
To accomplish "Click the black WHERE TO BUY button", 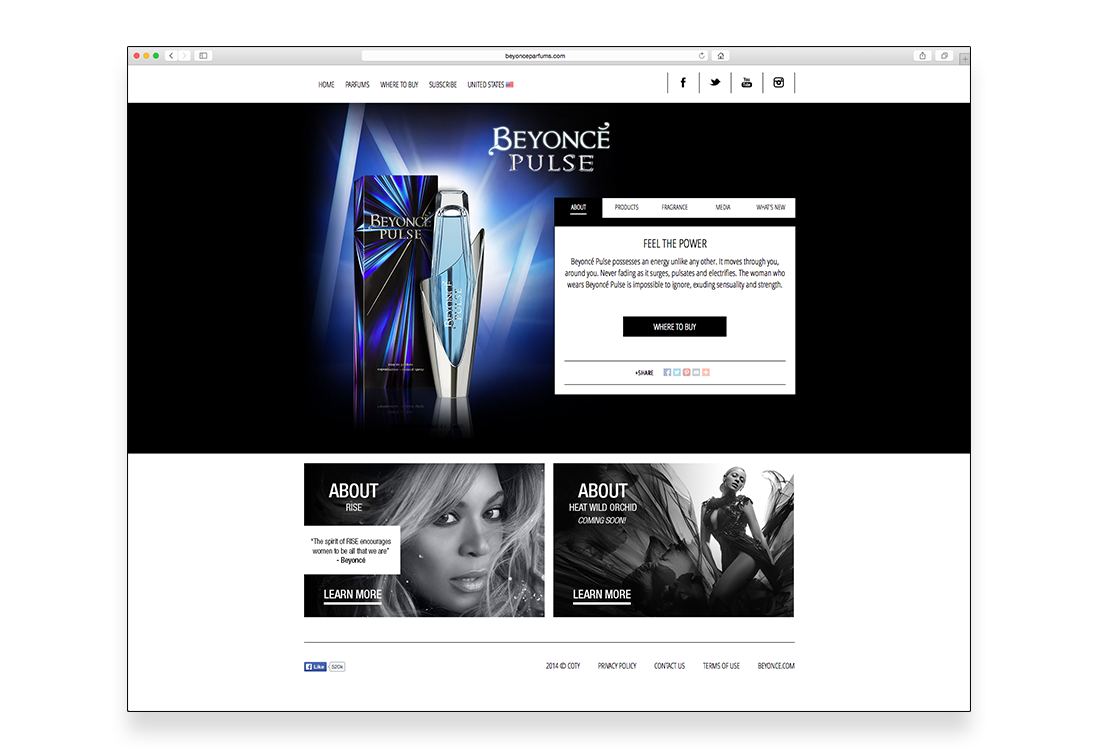I will point(675,327).
